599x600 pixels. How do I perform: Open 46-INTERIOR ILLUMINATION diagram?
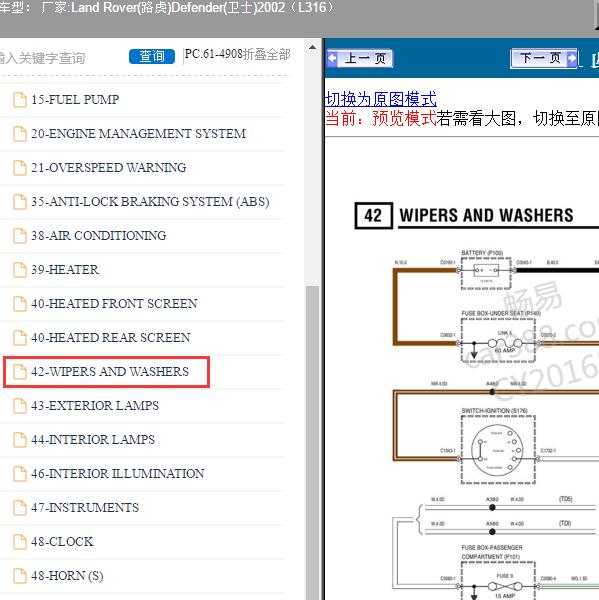[x=118, y=474]
